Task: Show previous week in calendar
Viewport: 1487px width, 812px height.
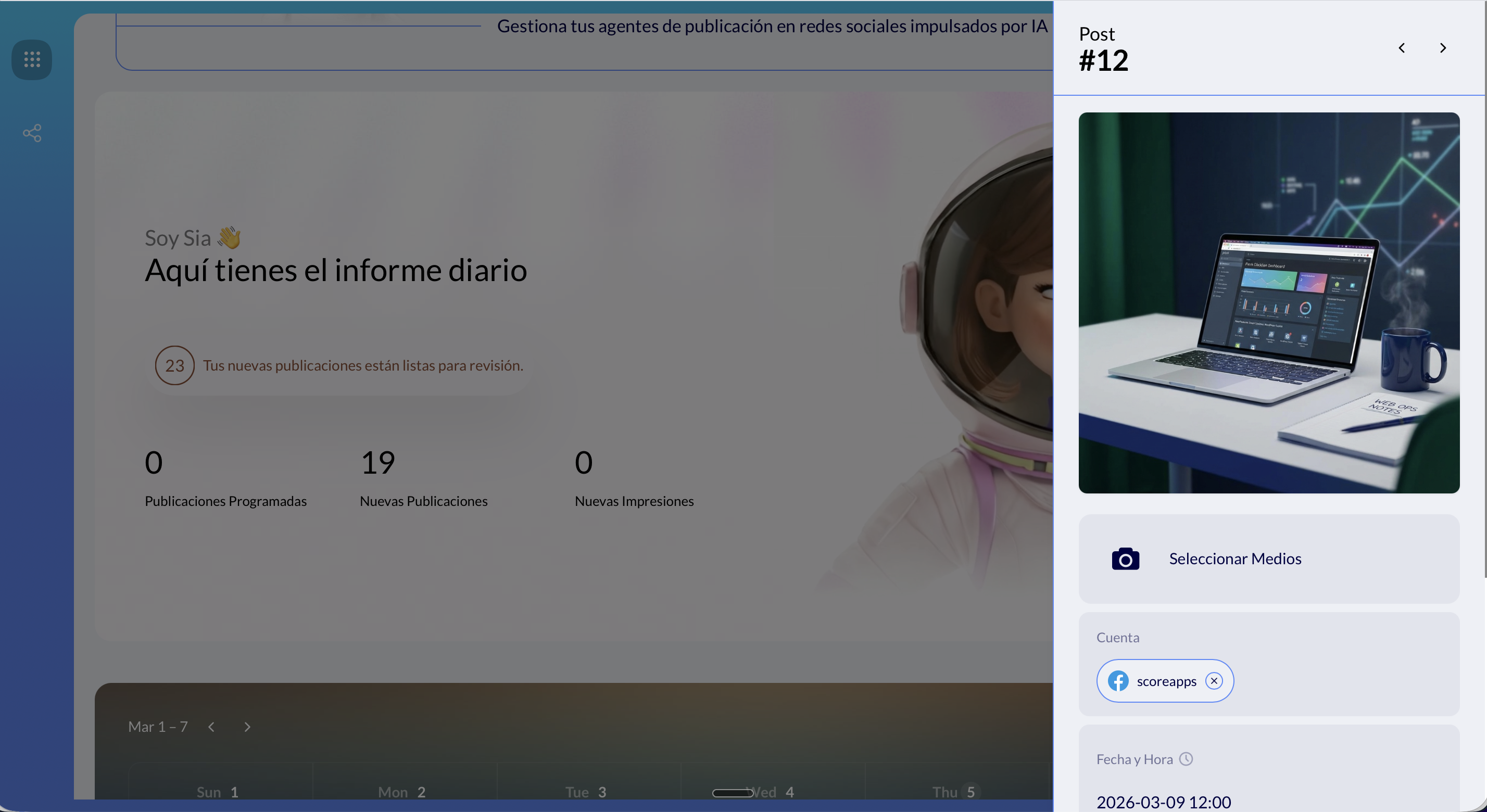Action: coord(211,727)
